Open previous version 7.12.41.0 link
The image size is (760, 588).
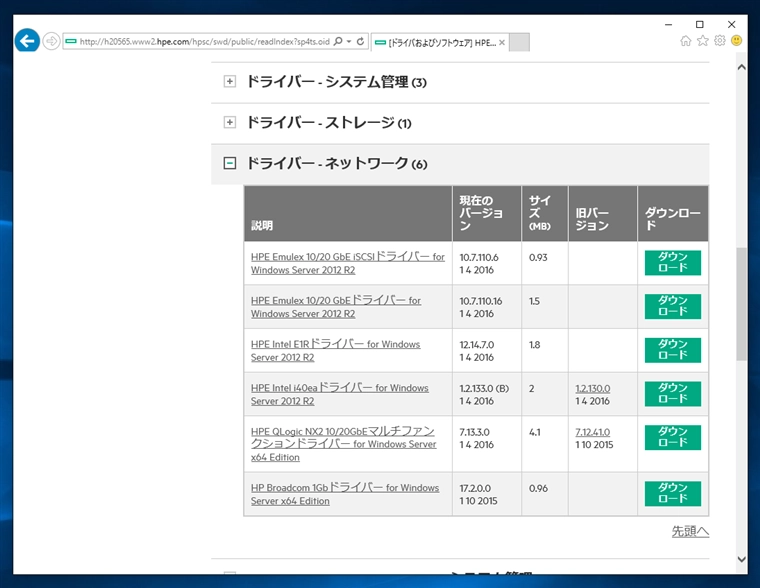coord(592,432)
